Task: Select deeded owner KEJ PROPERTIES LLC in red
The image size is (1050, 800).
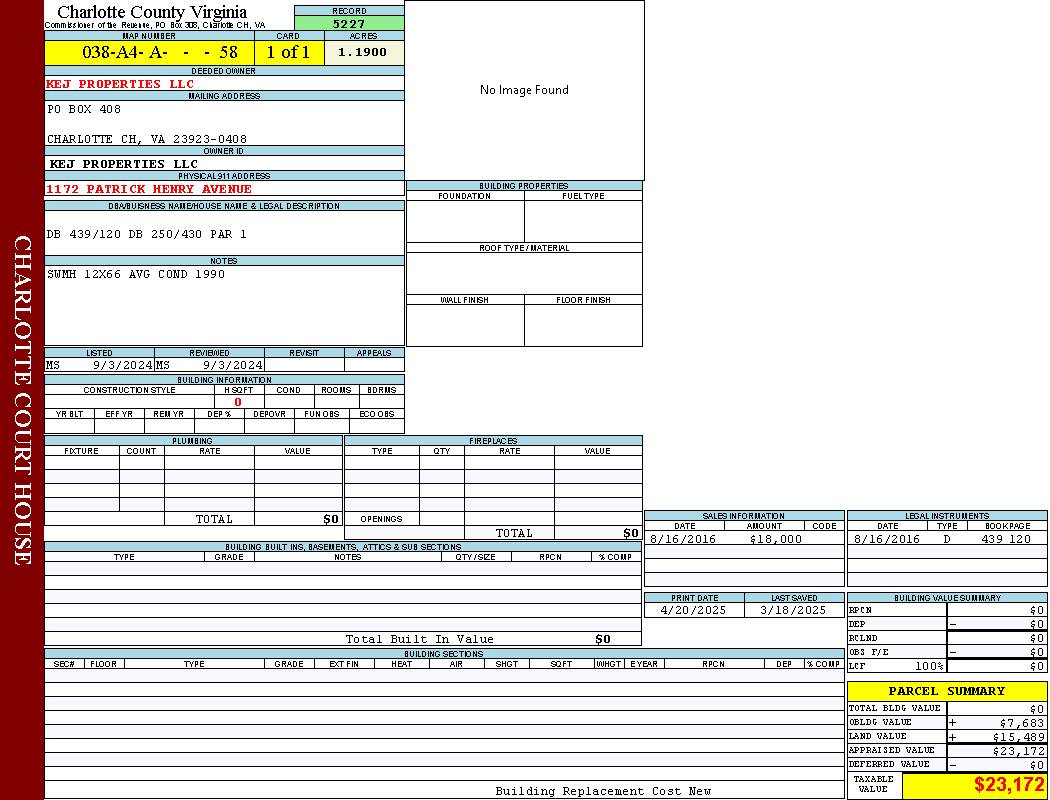Action: tap(120, 84)
